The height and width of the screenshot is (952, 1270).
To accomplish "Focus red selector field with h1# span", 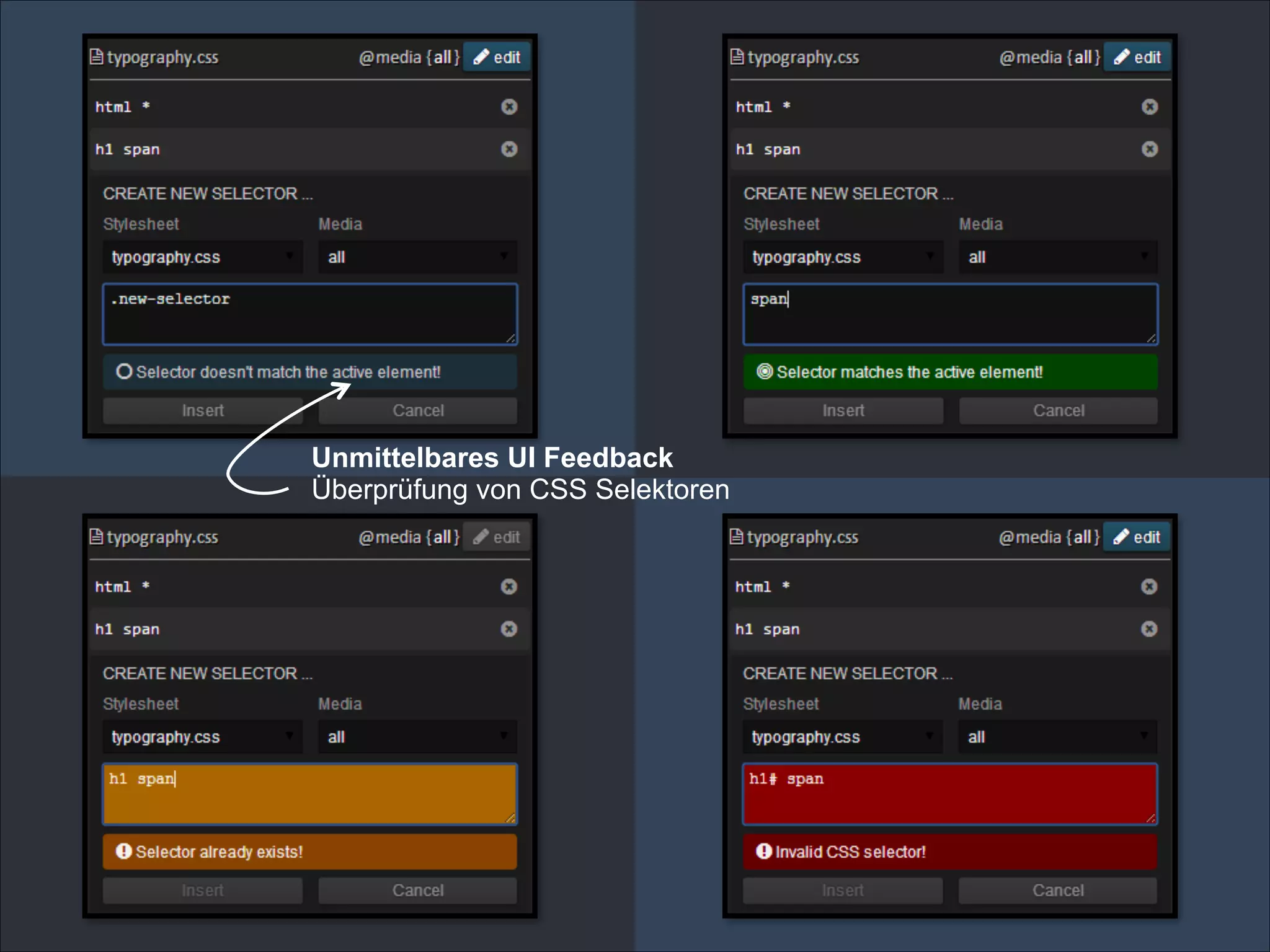I will point(950,794).
